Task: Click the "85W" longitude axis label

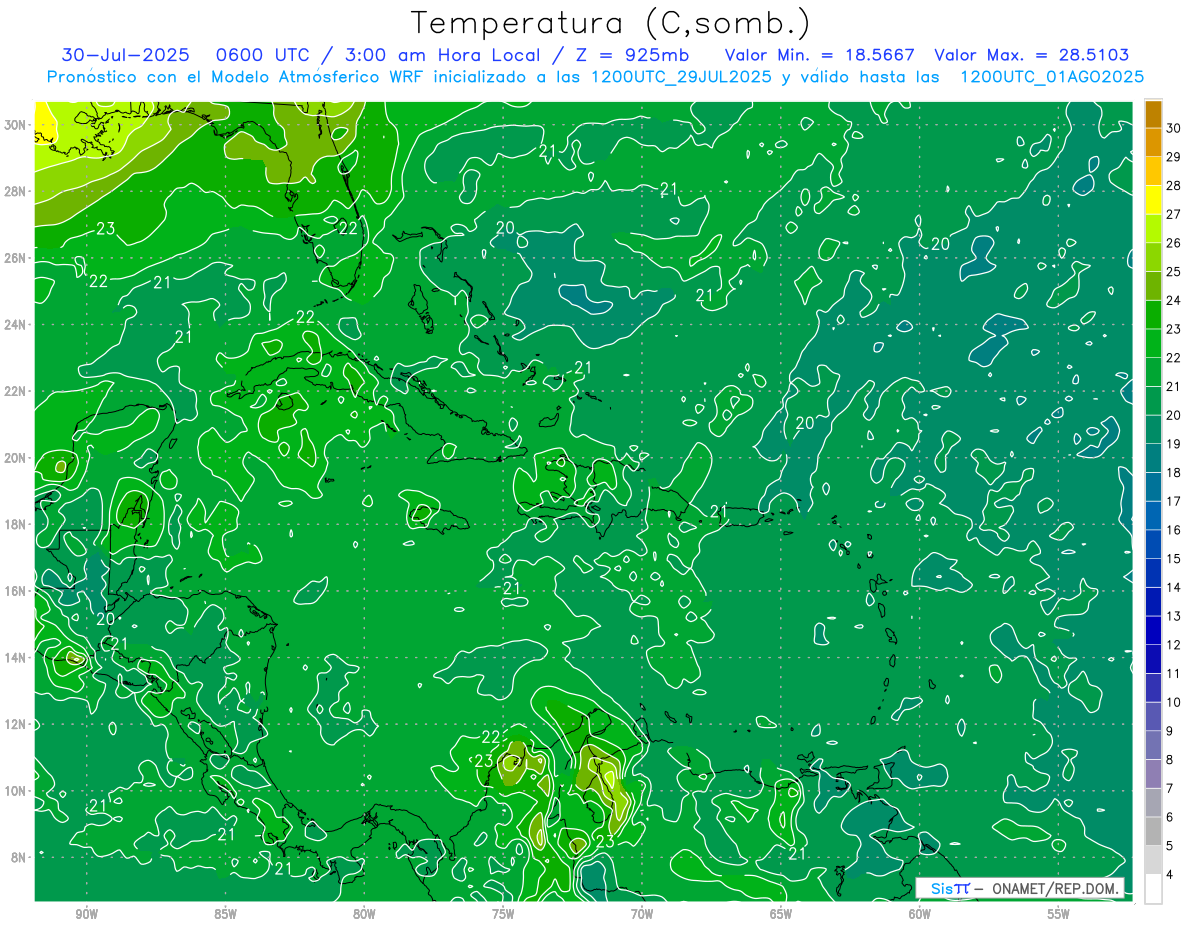Action: click(x=225, y=914)
